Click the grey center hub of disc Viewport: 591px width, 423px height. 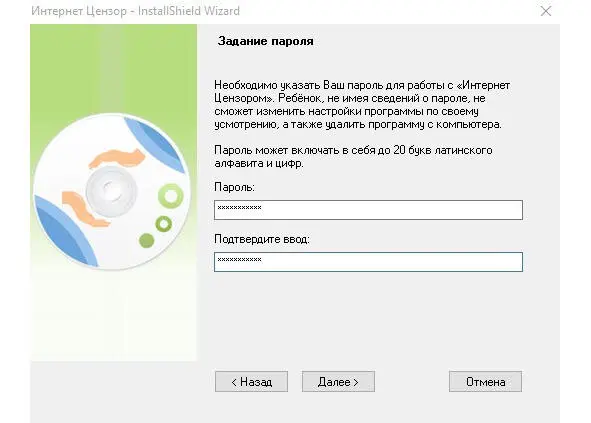(x=111, y=191)
